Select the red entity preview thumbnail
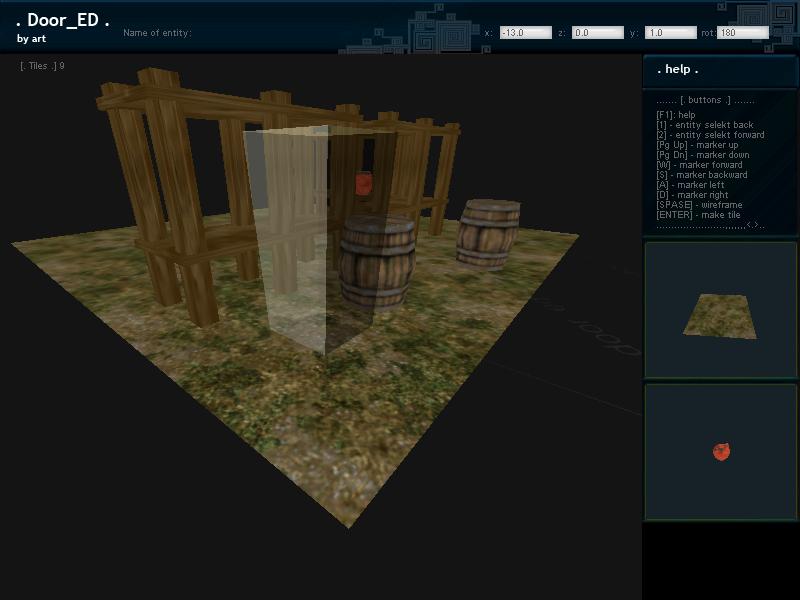The width and height of the screenshot is (800, 600). 720,452
